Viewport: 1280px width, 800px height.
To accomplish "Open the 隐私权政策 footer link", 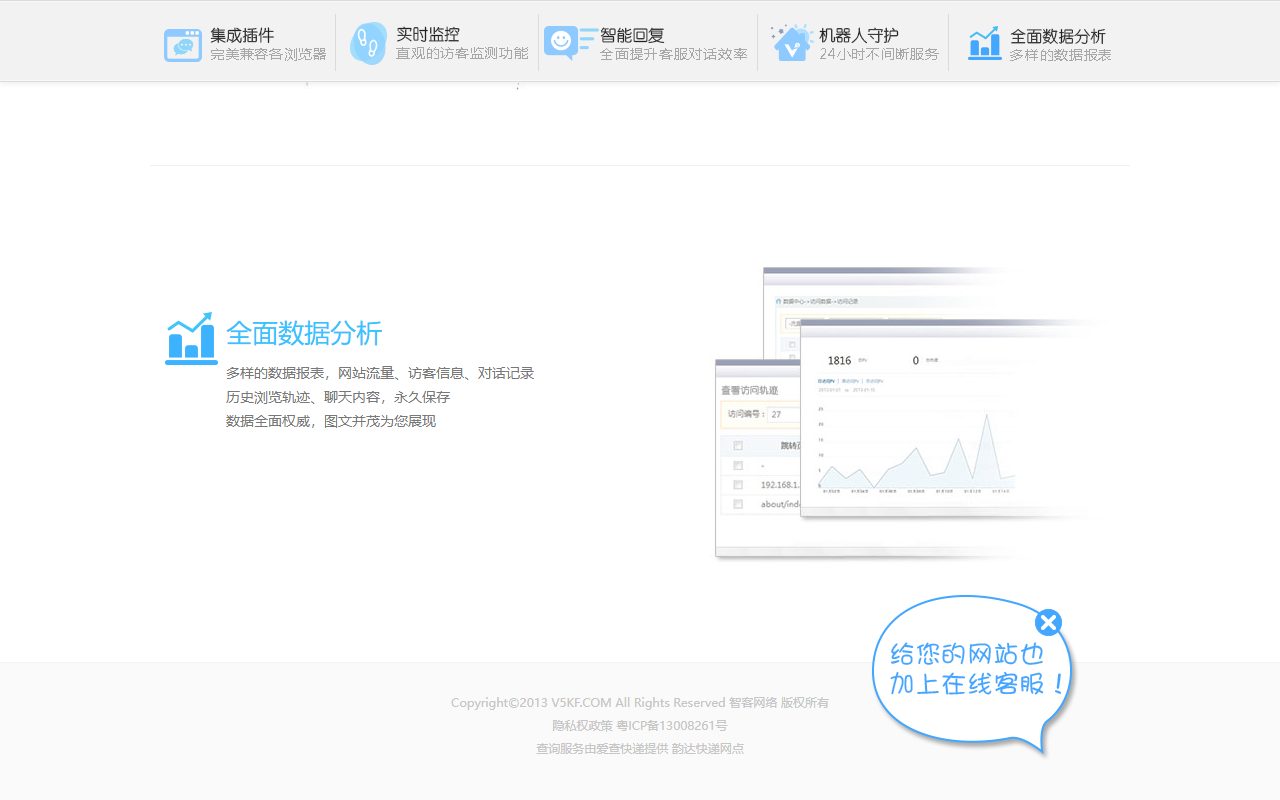I will pyautogui.click(x=581, y=725).
